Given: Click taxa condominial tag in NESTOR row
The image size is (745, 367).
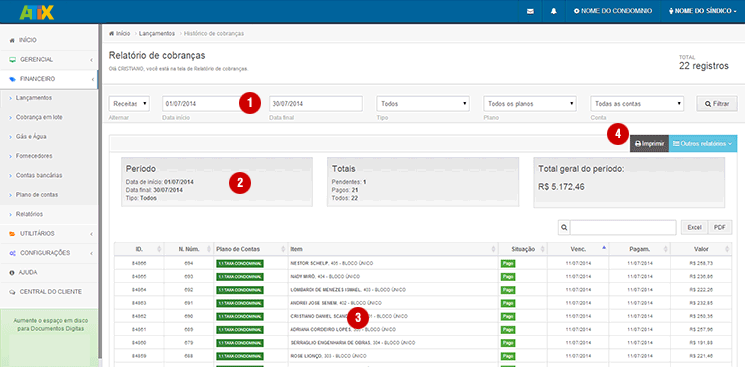Looking at the screenshot, I should (239, 263).
